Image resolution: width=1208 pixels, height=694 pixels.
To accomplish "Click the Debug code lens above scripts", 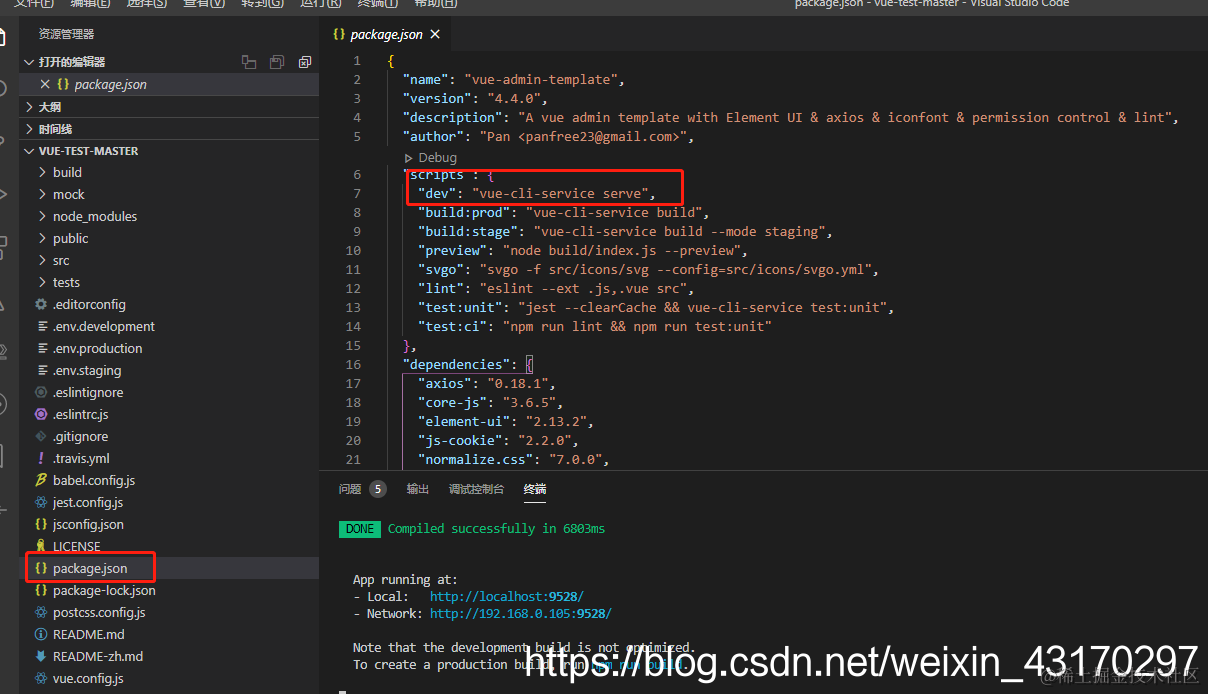I will coord(431,158).
